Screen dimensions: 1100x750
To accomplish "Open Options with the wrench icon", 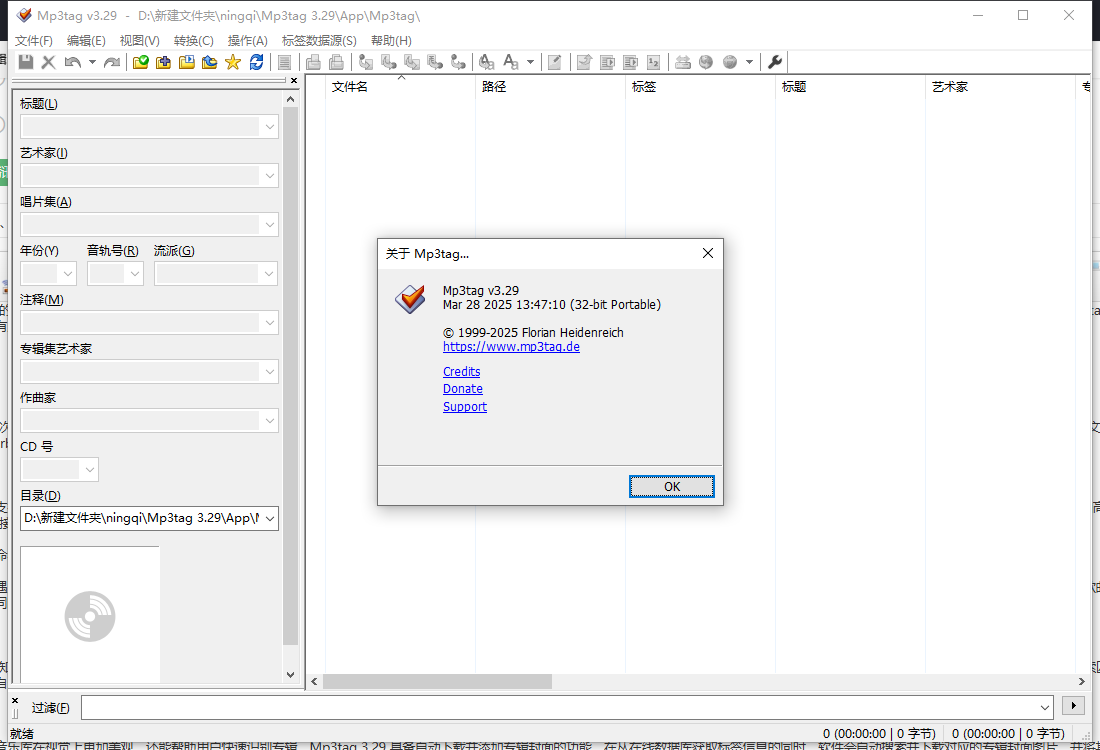I will click(774, 62).
